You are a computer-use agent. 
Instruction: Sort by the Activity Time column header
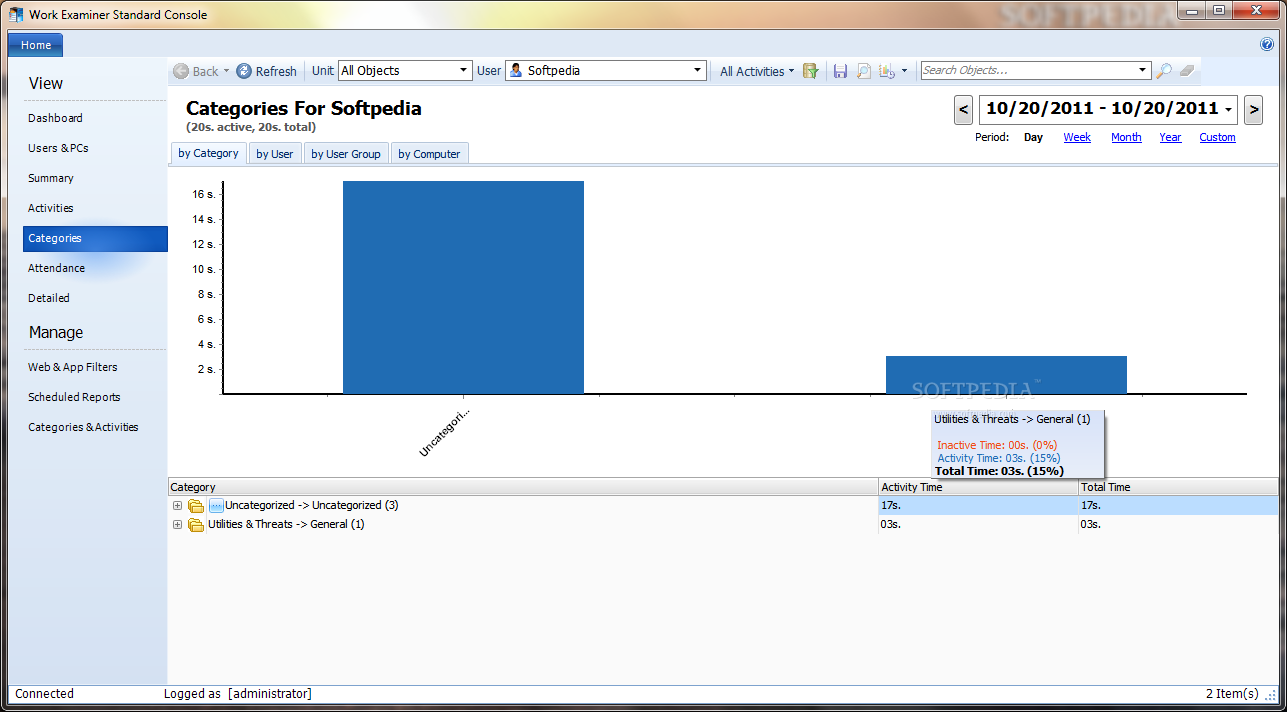(978, 487)
